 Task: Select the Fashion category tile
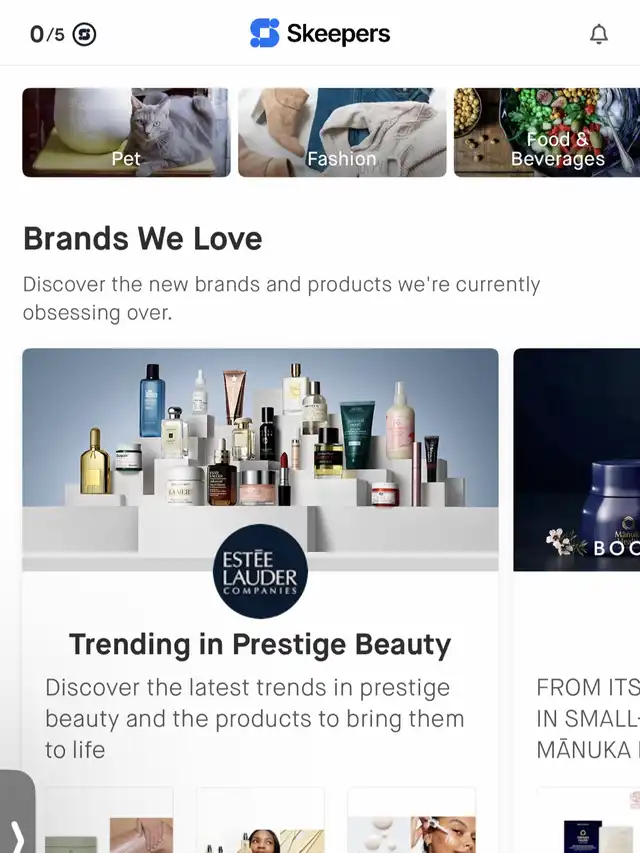pos(342,132)
